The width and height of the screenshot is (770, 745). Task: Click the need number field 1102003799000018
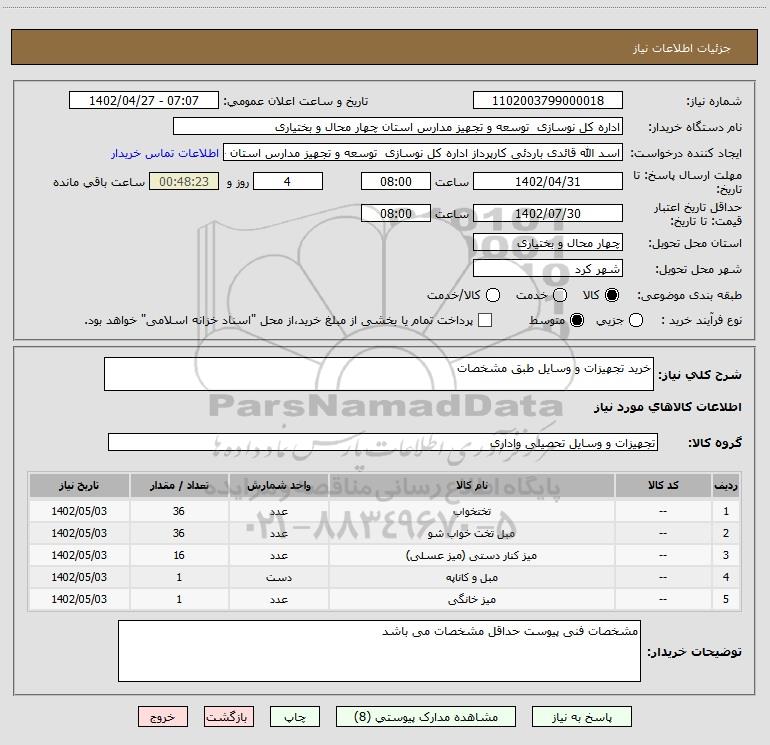(x=548, y=101)
